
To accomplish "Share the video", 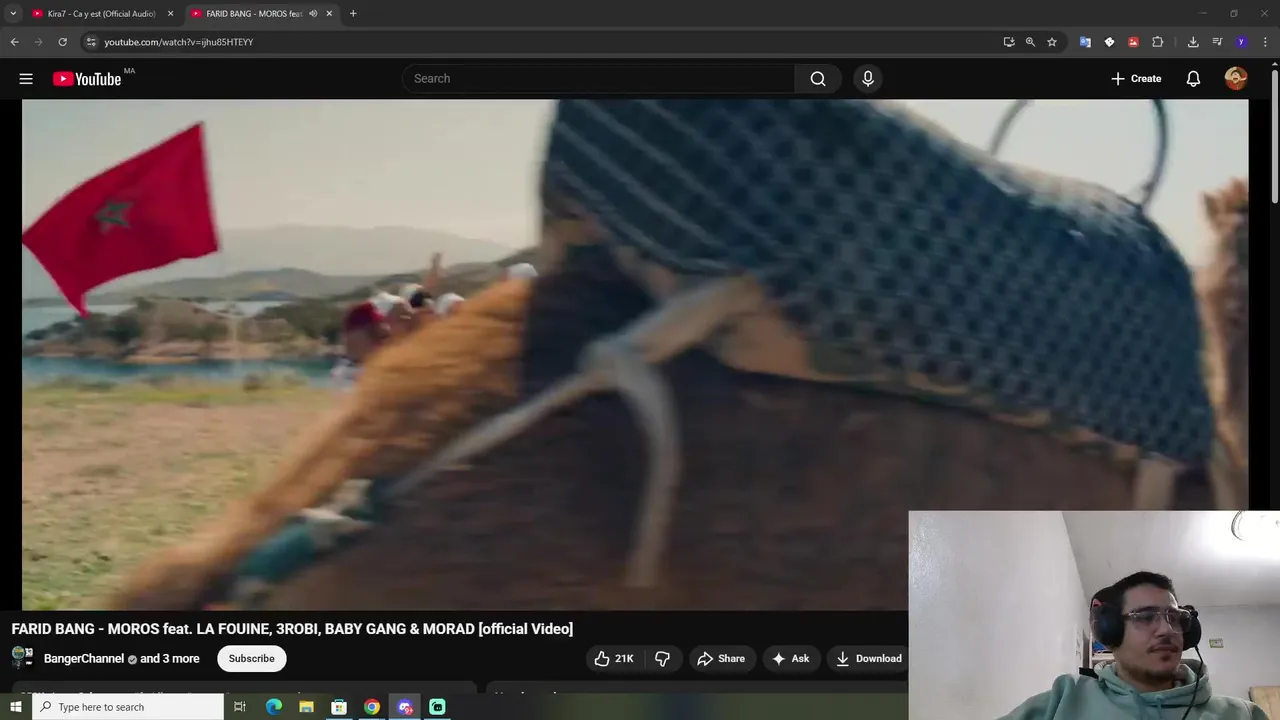I will [721, 658].
